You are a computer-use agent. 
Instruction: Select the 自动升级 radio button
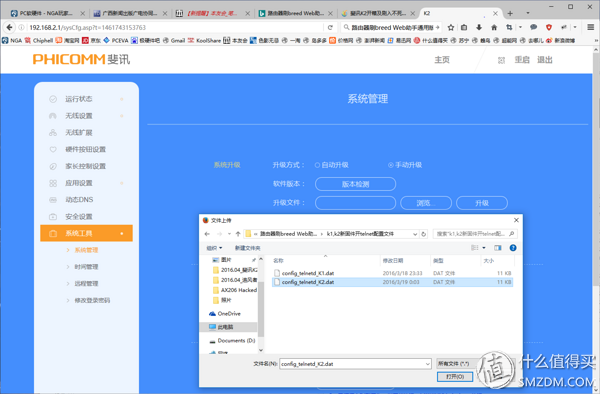tap(317, 165)
